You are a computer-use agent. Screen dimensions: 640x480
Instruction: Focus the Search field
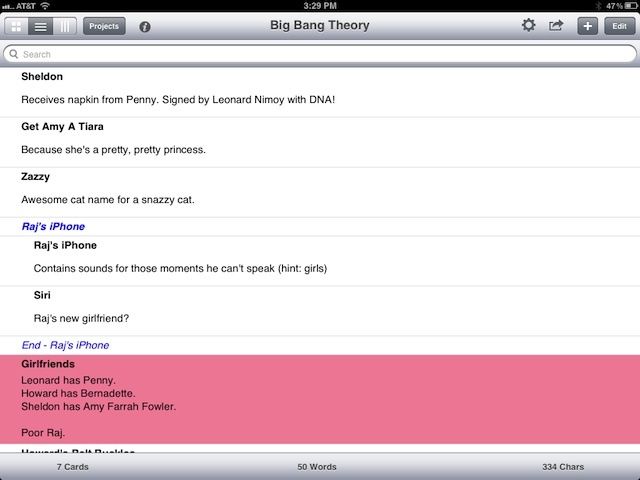320,54
